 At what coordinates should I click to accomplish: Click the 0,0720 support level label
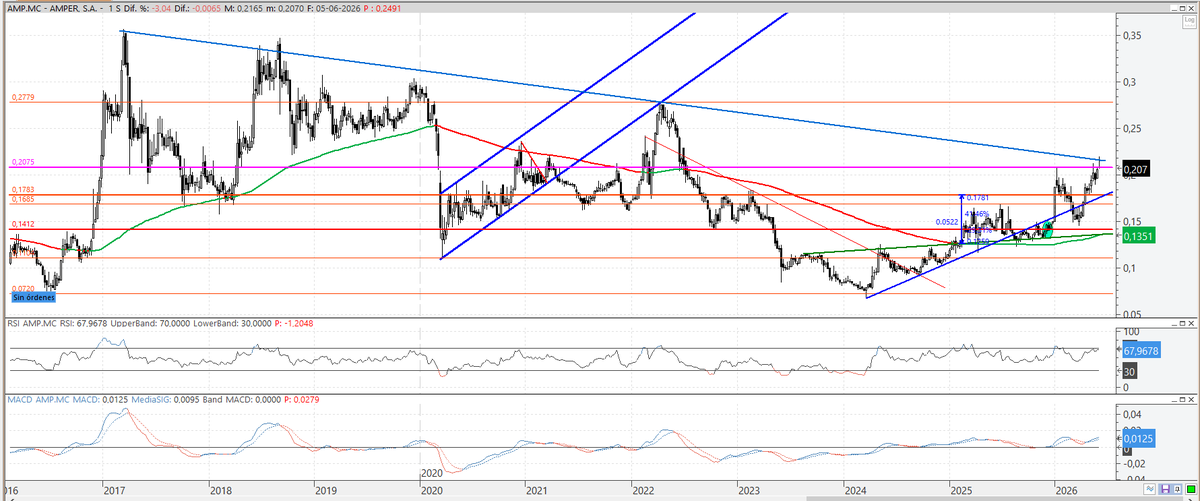pyautogui.click(x=24, y=288)
